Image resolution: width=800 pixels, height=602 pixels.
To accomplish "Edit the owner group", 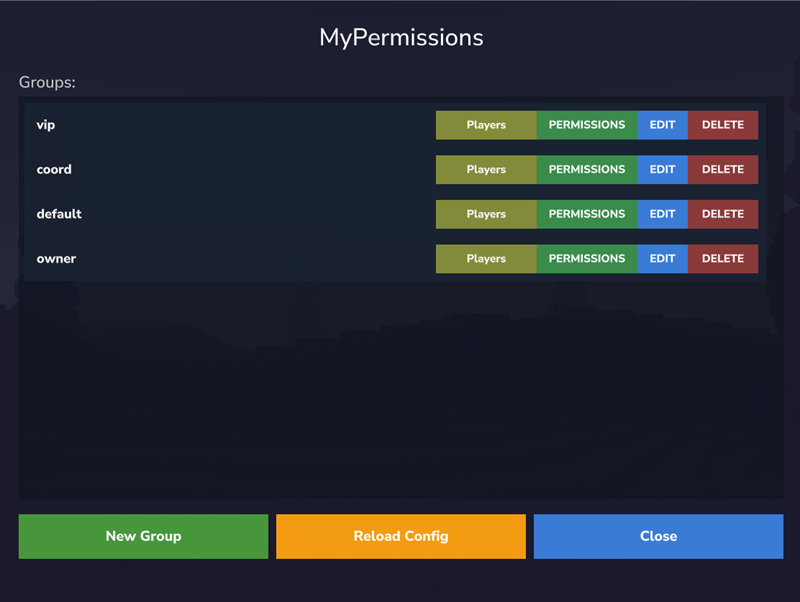I will 662,259.
